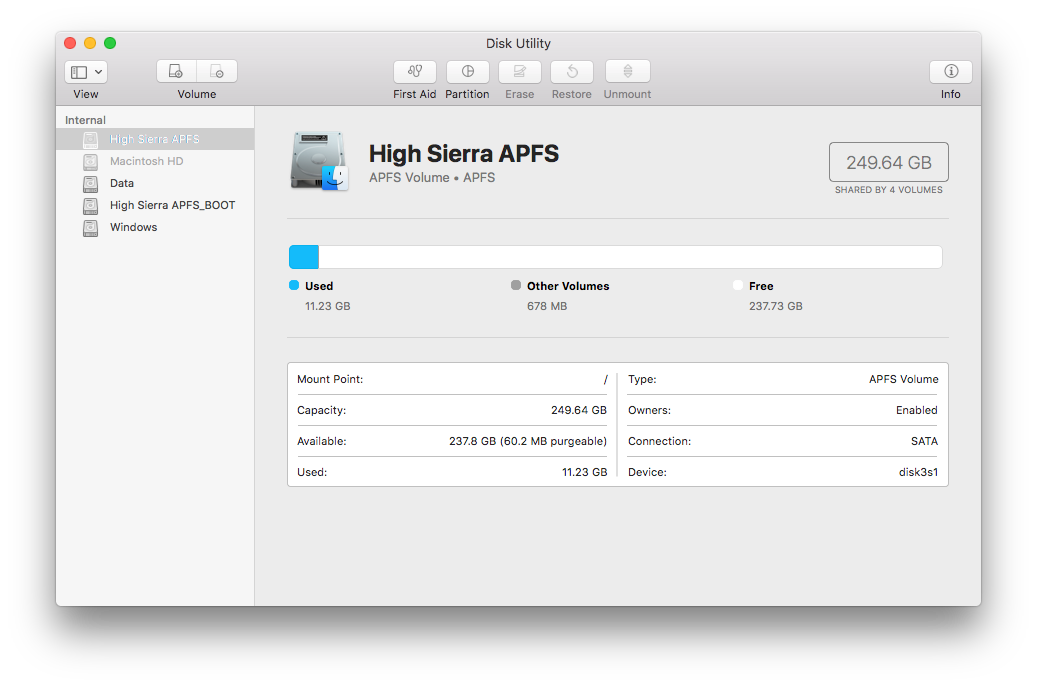Click the High Sierra APFS_BOOT disk icon

pos(91,206)
